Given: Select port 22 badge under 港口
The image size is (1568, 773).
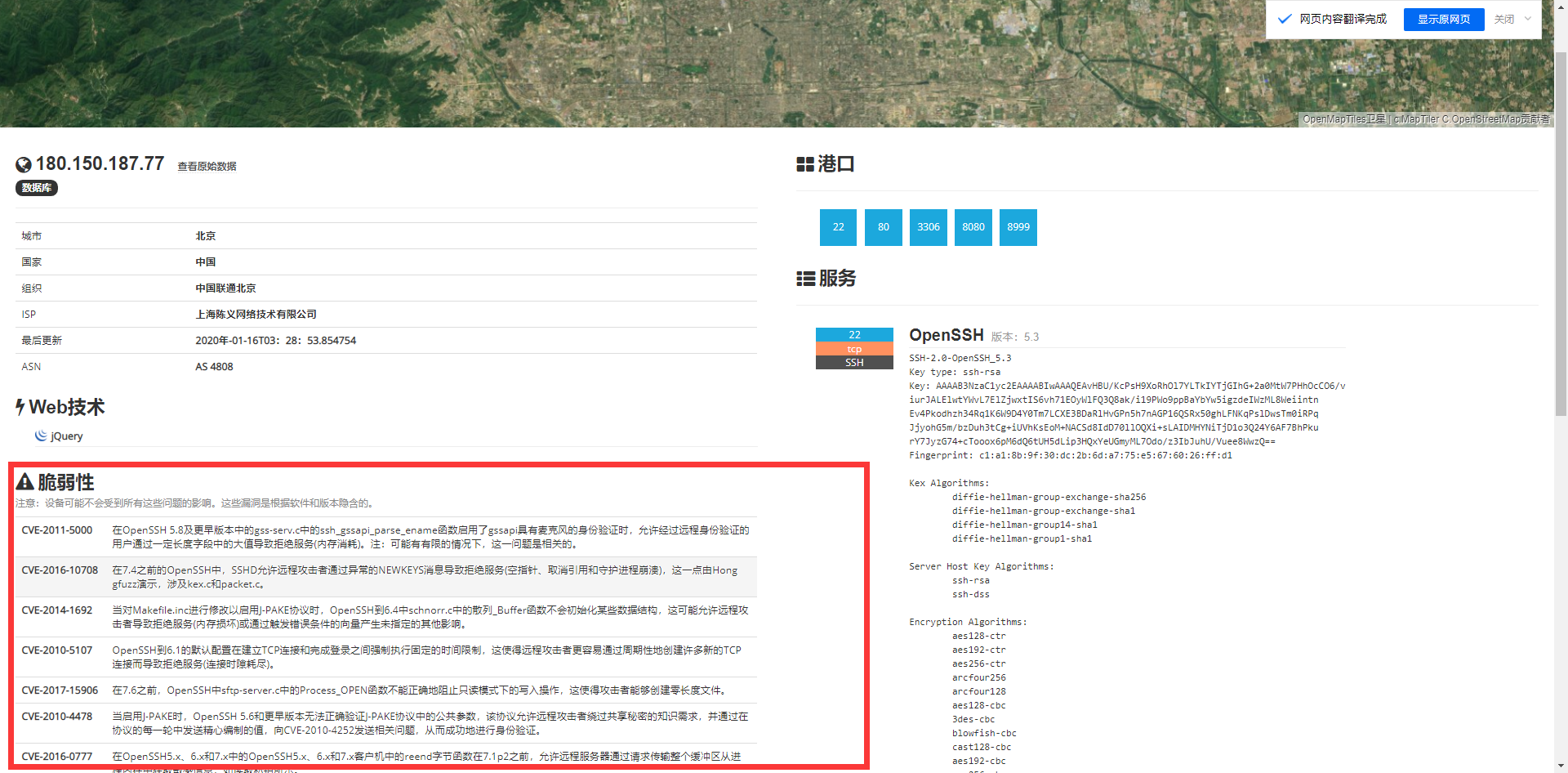Looking at the screenshot, I should [838, 227].
